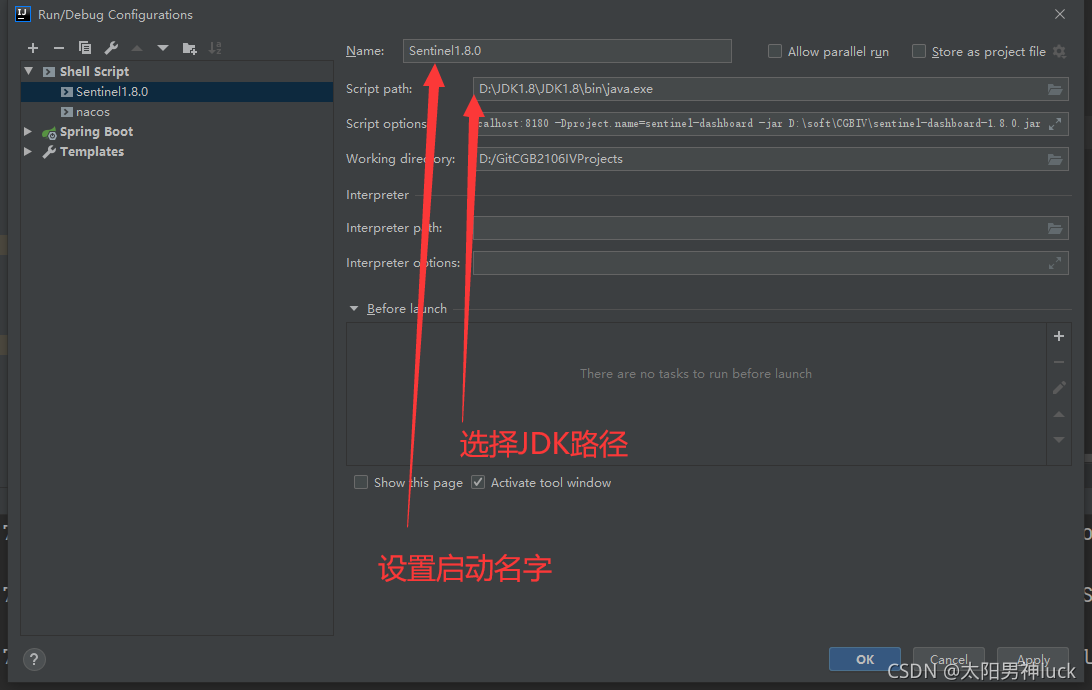Create new folder in configurations toolbar
The height and width of the screenshot is (690, 1092).
click(189, 48)
